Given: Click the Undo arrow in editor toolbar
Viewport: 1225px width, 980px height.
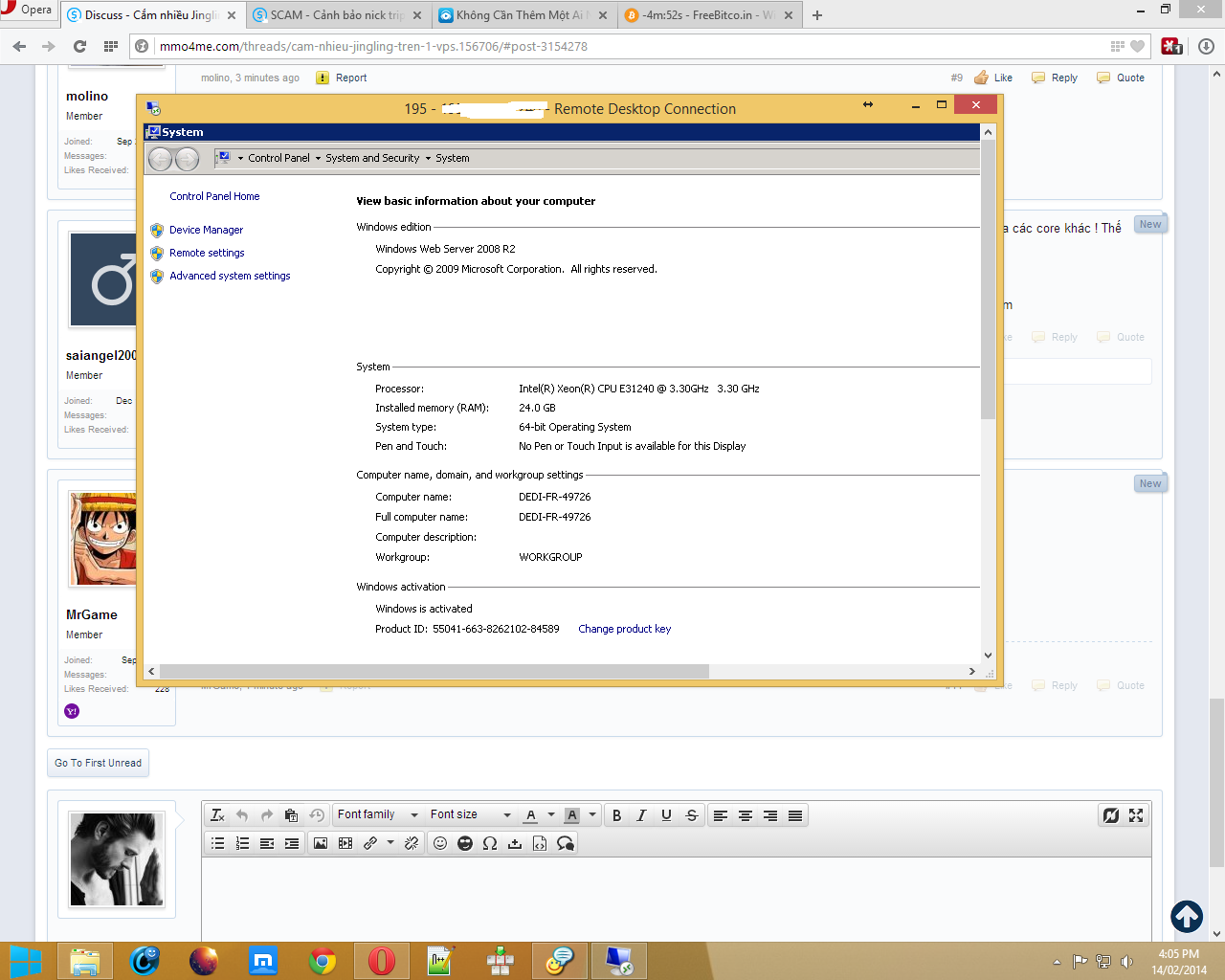Looking at the screenshot, I should click(242, 815).
